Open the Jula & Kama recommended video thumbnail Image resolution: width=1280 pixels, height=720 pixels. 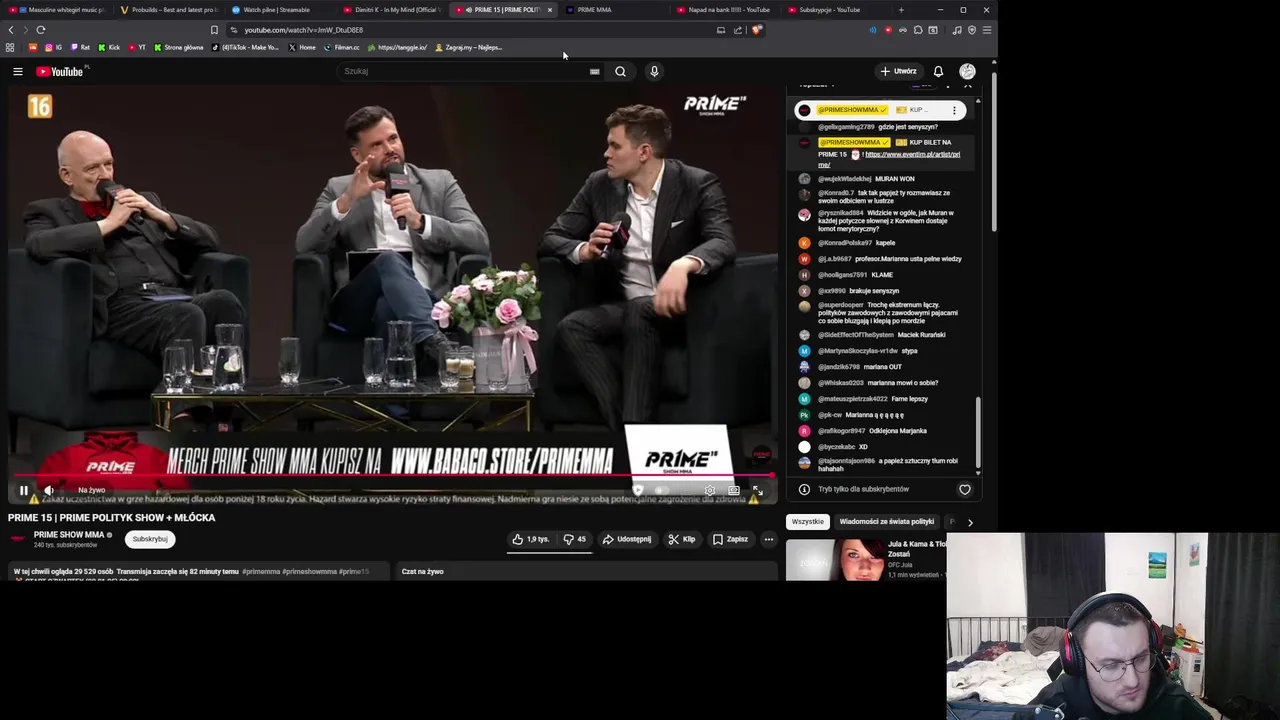(x=835, y=559)
